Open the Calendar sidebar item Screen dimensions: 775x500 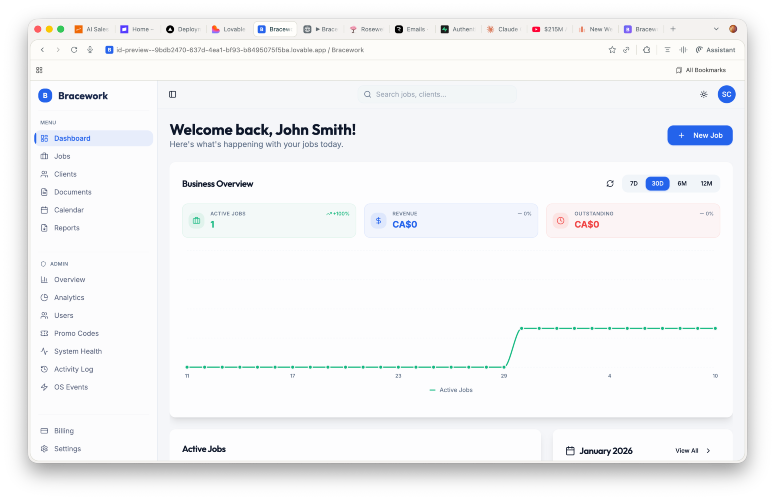[93, 210]
